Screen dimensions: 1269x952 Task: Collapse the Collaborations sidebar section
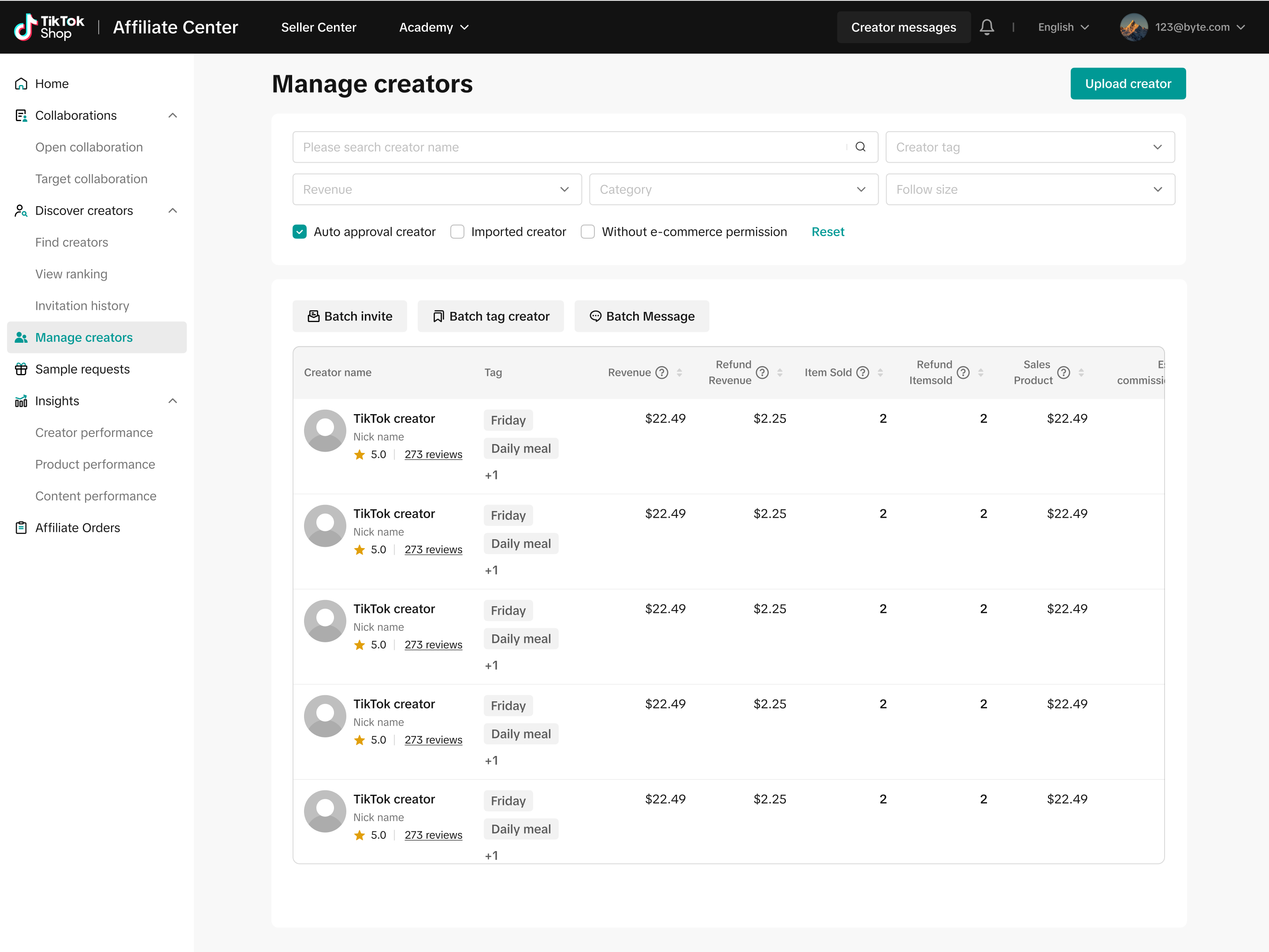(172, 115)
